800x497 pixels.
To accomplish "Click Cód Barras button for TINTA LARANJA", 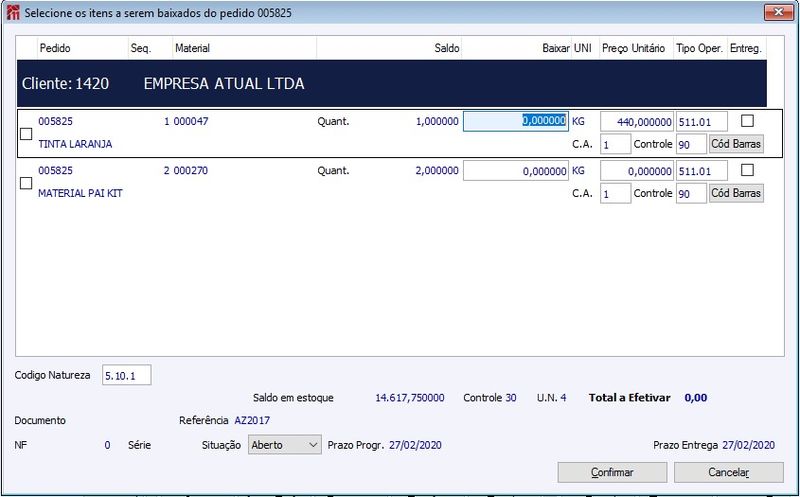I will [736, 144].
